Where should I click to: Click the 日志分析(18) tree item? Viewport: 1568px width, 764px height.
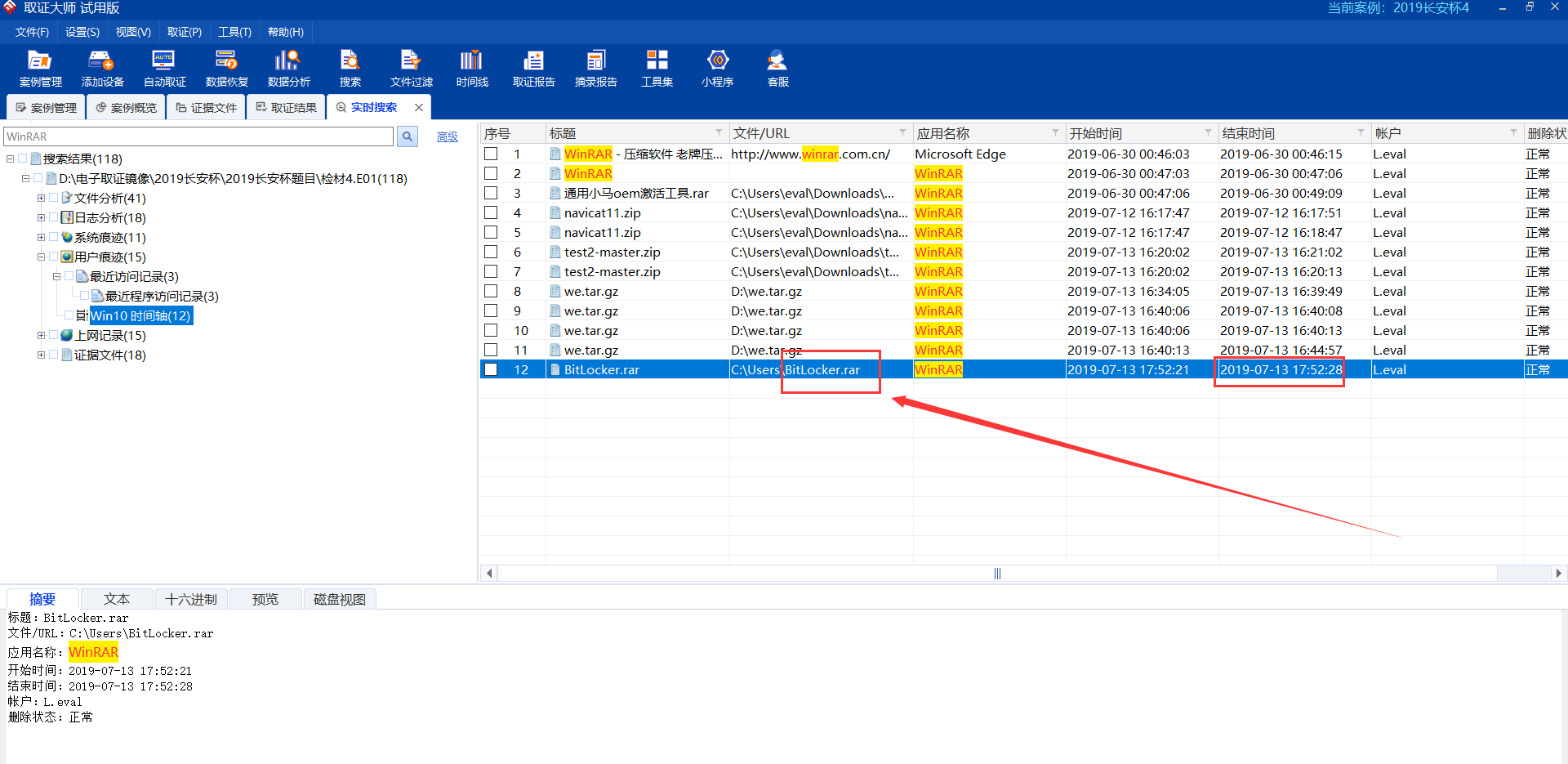[x=109, y=217]
